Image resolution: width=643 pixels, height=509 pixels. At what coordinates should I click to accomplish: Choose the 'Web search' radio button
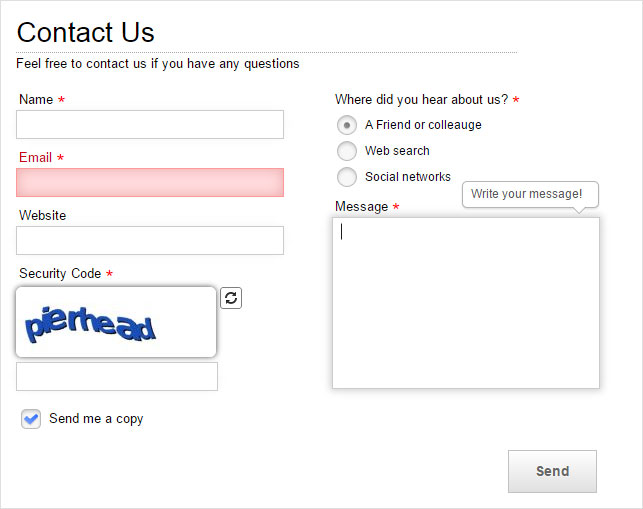[x=347, y=151]
